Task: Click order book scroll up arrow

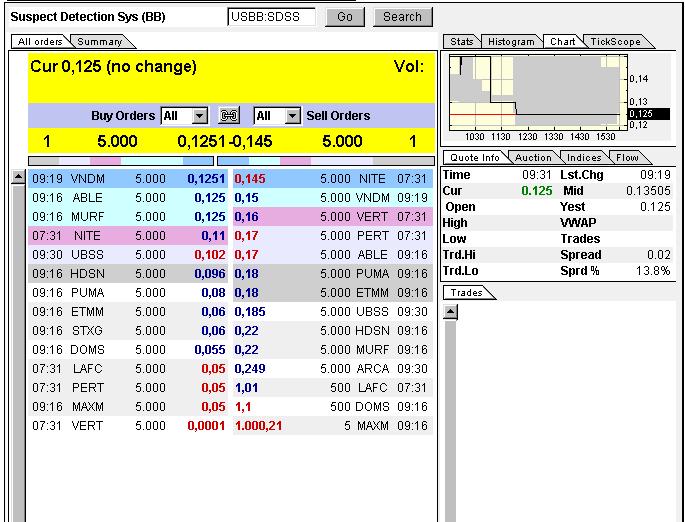Action: pyautogui.click(x=18, y=177)
